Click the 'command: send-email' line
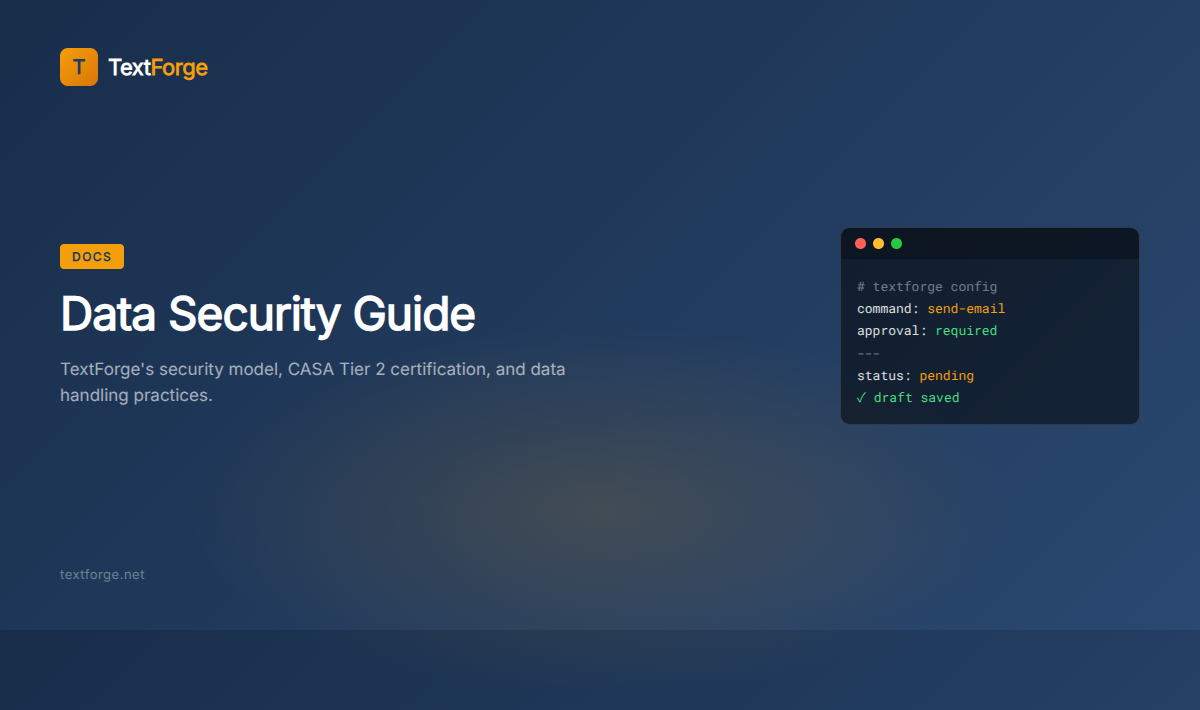Viewport: 1200px width, 710px height. pyautogui.click(x=931, y=309)
